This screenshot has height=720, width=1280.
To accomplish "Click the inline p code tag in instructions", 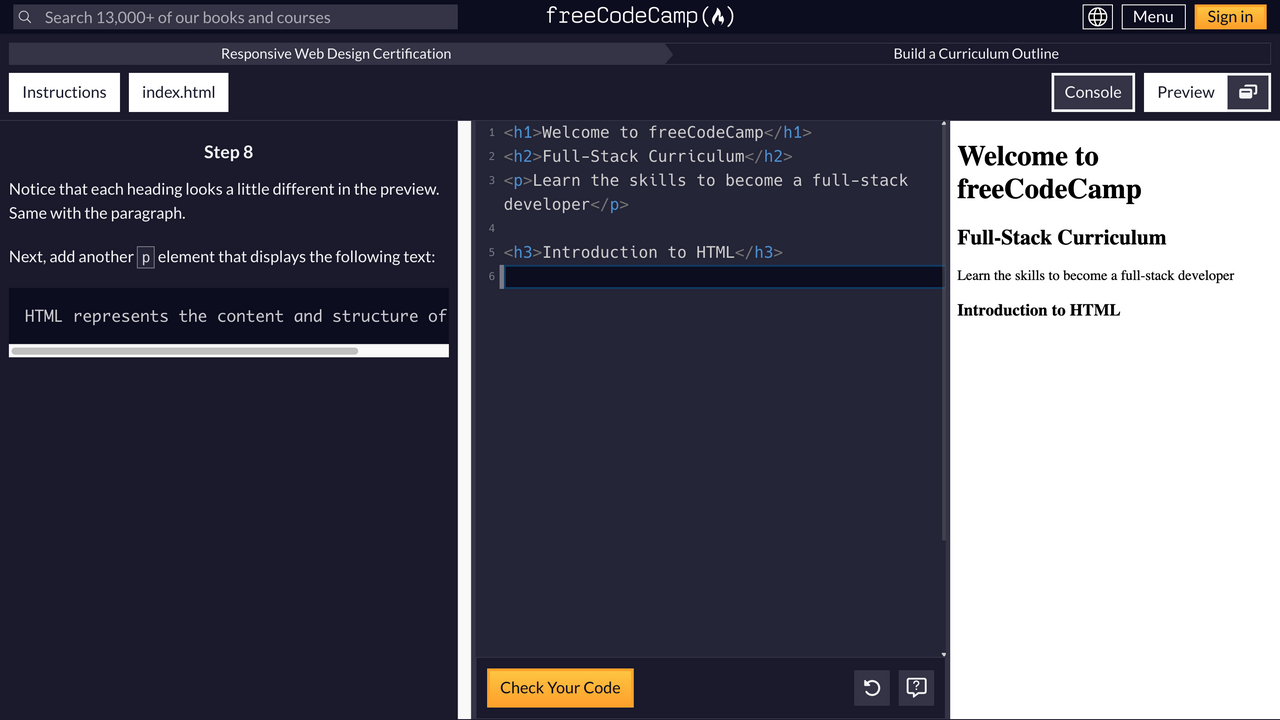I will [145, 257].
